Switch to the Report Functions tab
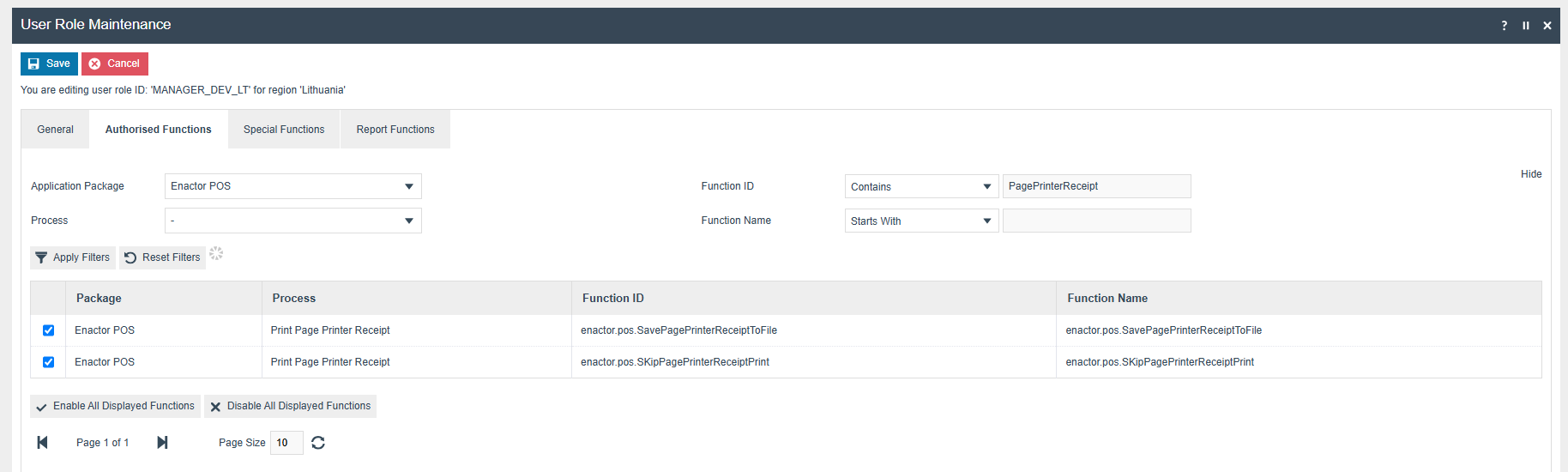The image size is (1568, 472). pos(395,130)
